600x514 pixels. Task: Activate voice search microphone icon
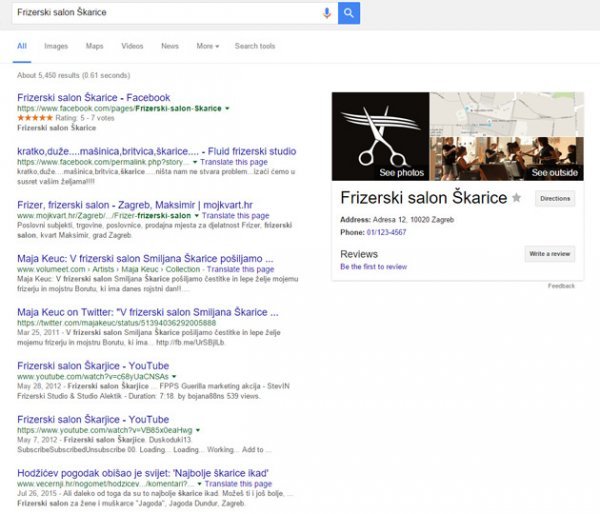(x=327, y=13)
